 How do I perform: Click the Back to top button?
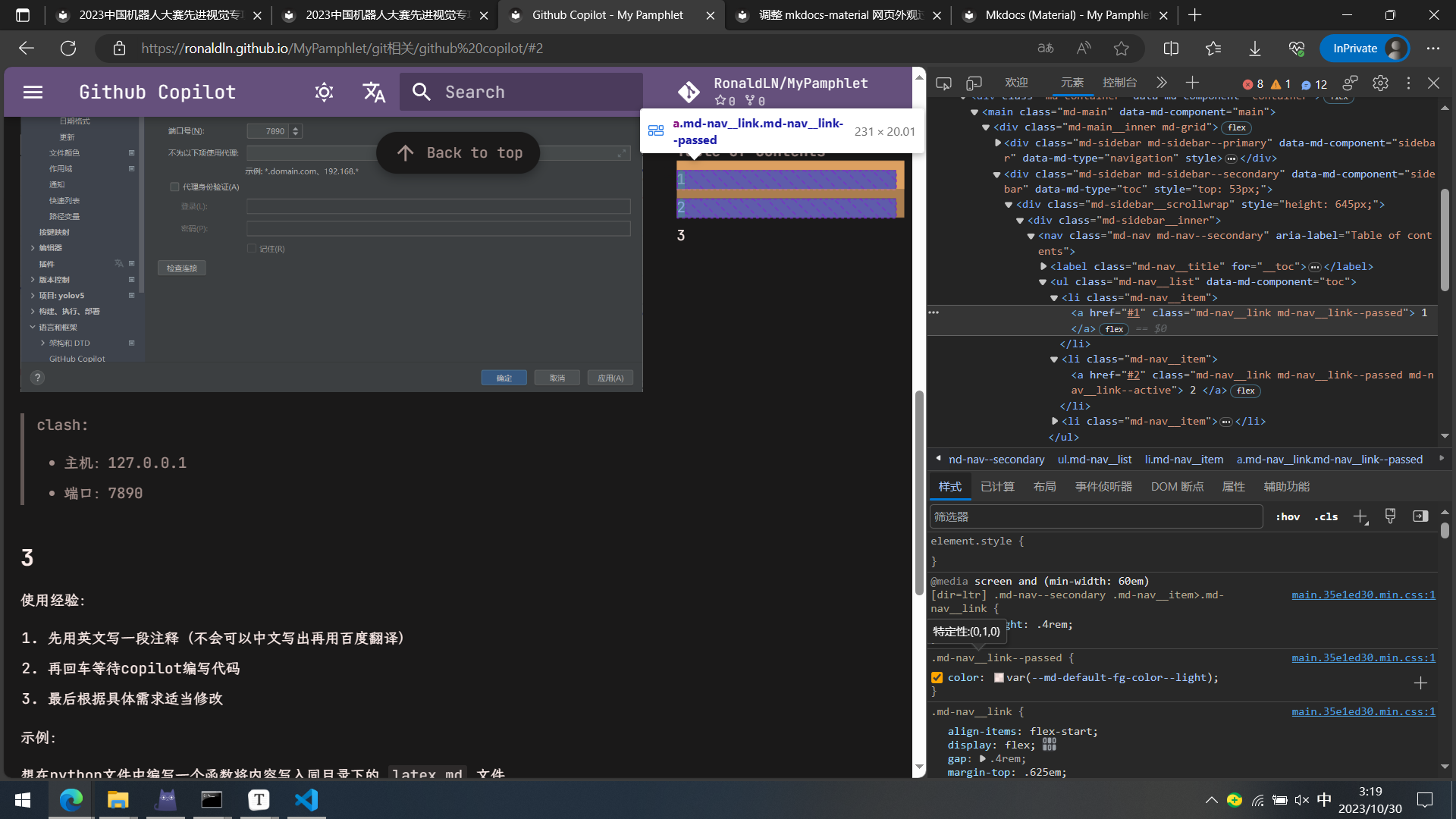[x=459, y=153]
